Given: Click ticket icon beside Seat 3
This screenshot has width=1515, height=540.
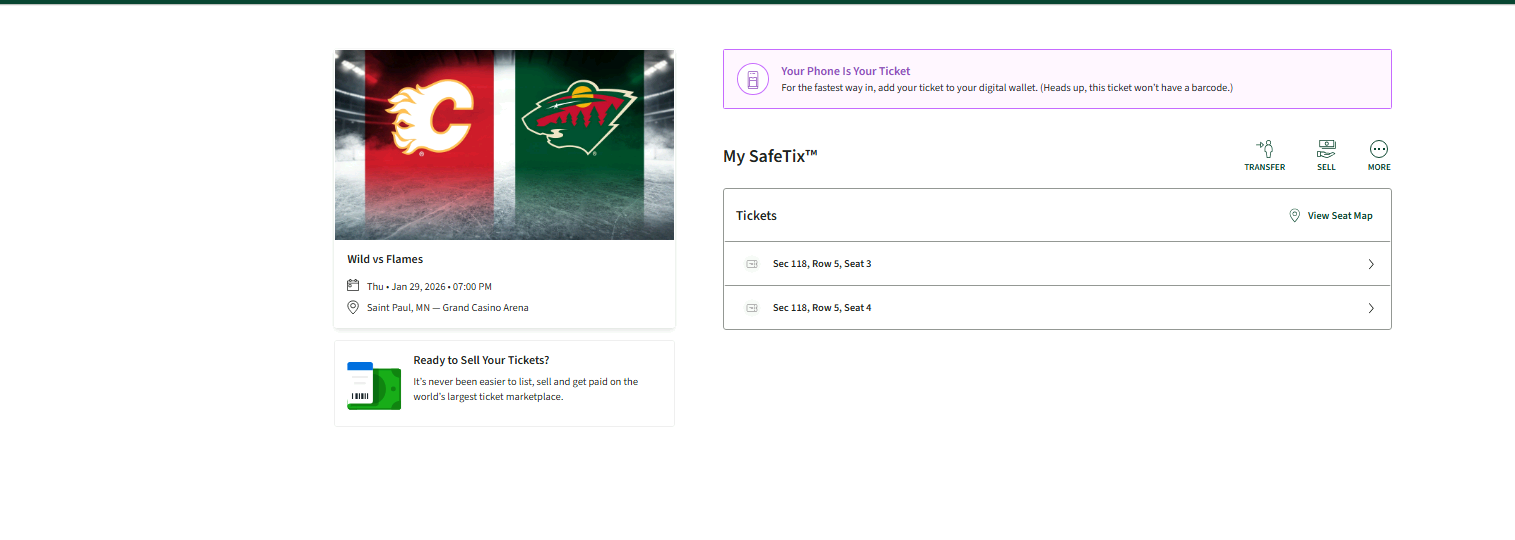Looking at the screenshot, I should pyautogui.click(x=752, y=264).
